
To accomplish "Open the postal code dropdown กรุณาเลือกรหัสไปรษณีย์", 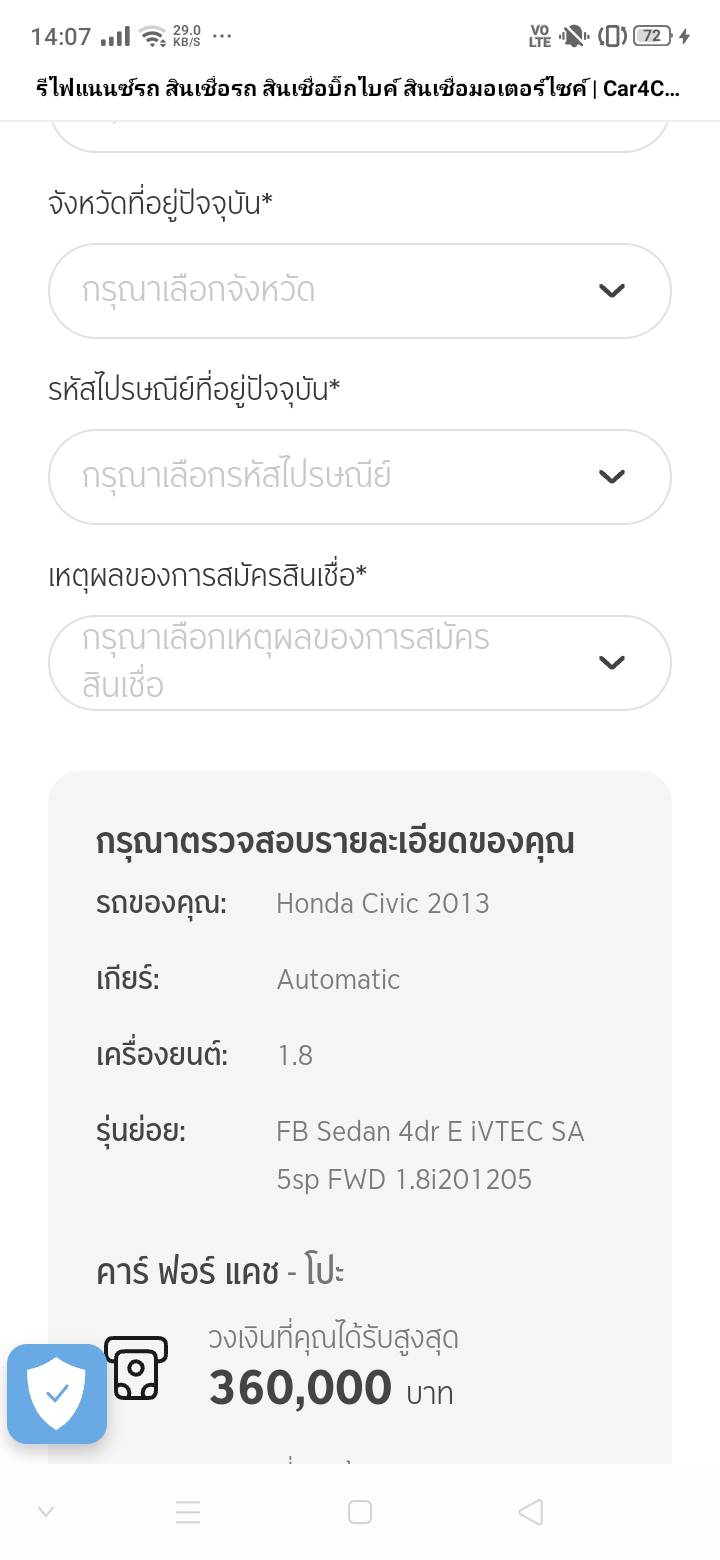I will (320, 476).
